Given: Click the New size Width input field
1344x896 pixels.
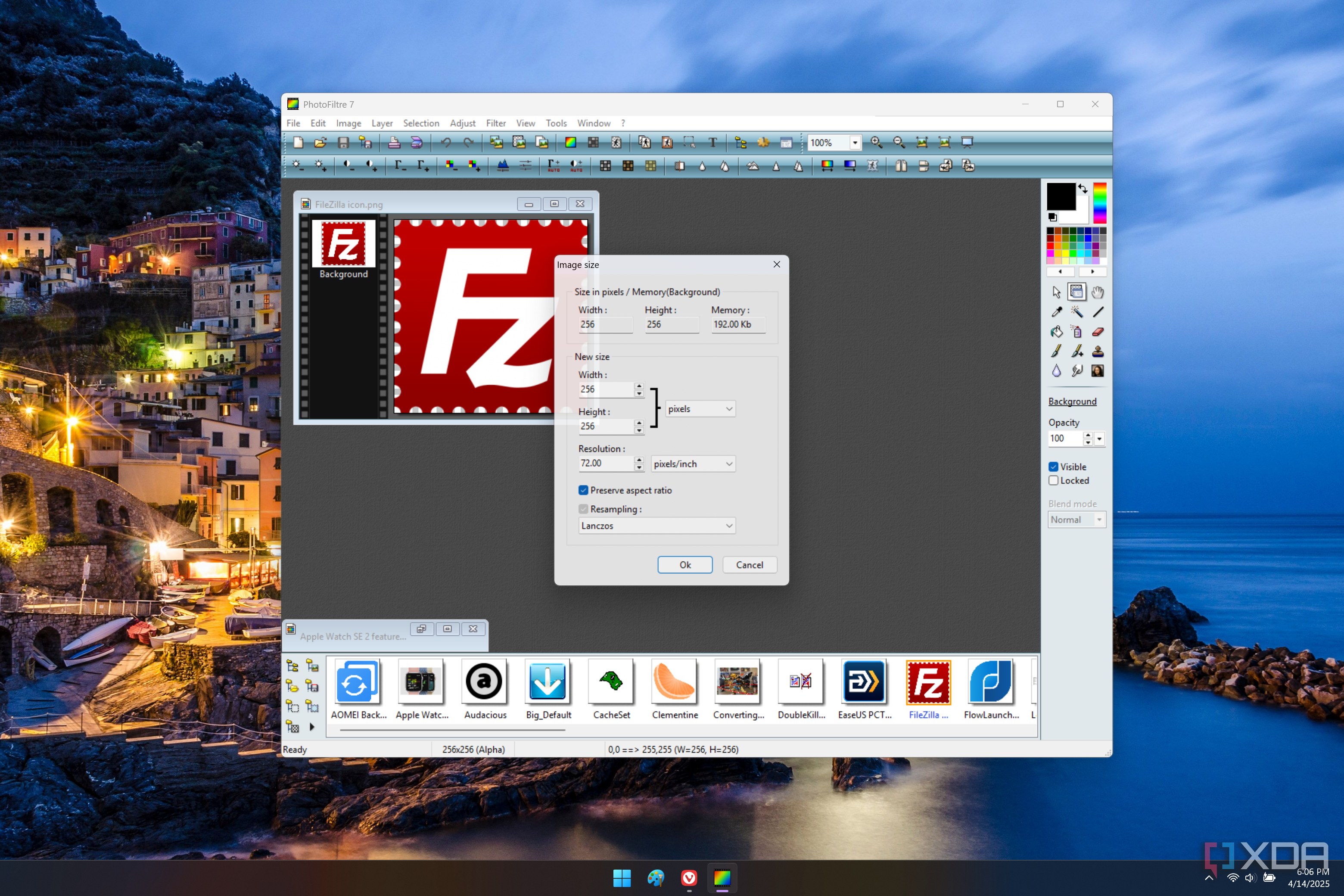Looking at the screenshot, I should coord(606,389).
